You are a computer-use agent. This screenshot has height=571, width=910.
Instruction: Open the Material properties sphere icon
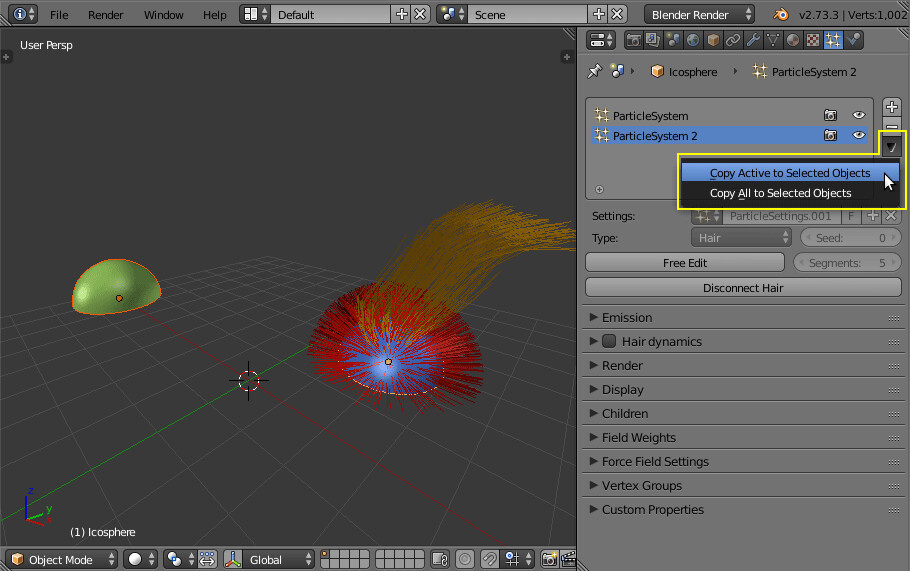point(793,40)
